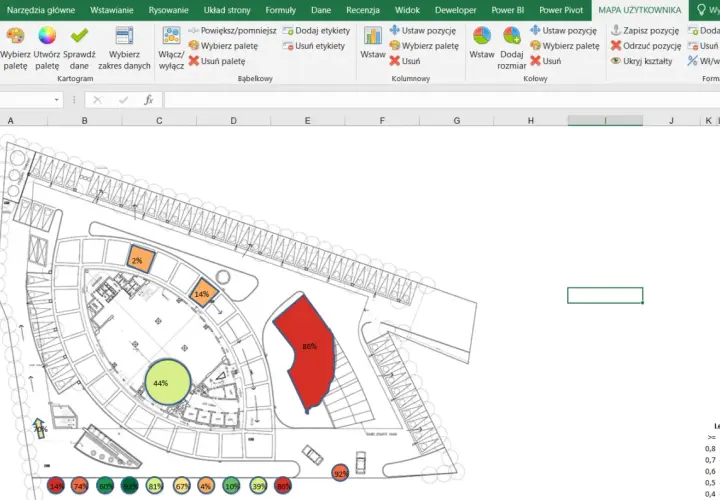Open the Deweloper tab
The width and height of the screenshot is (720, 500).
click(456, 10)
